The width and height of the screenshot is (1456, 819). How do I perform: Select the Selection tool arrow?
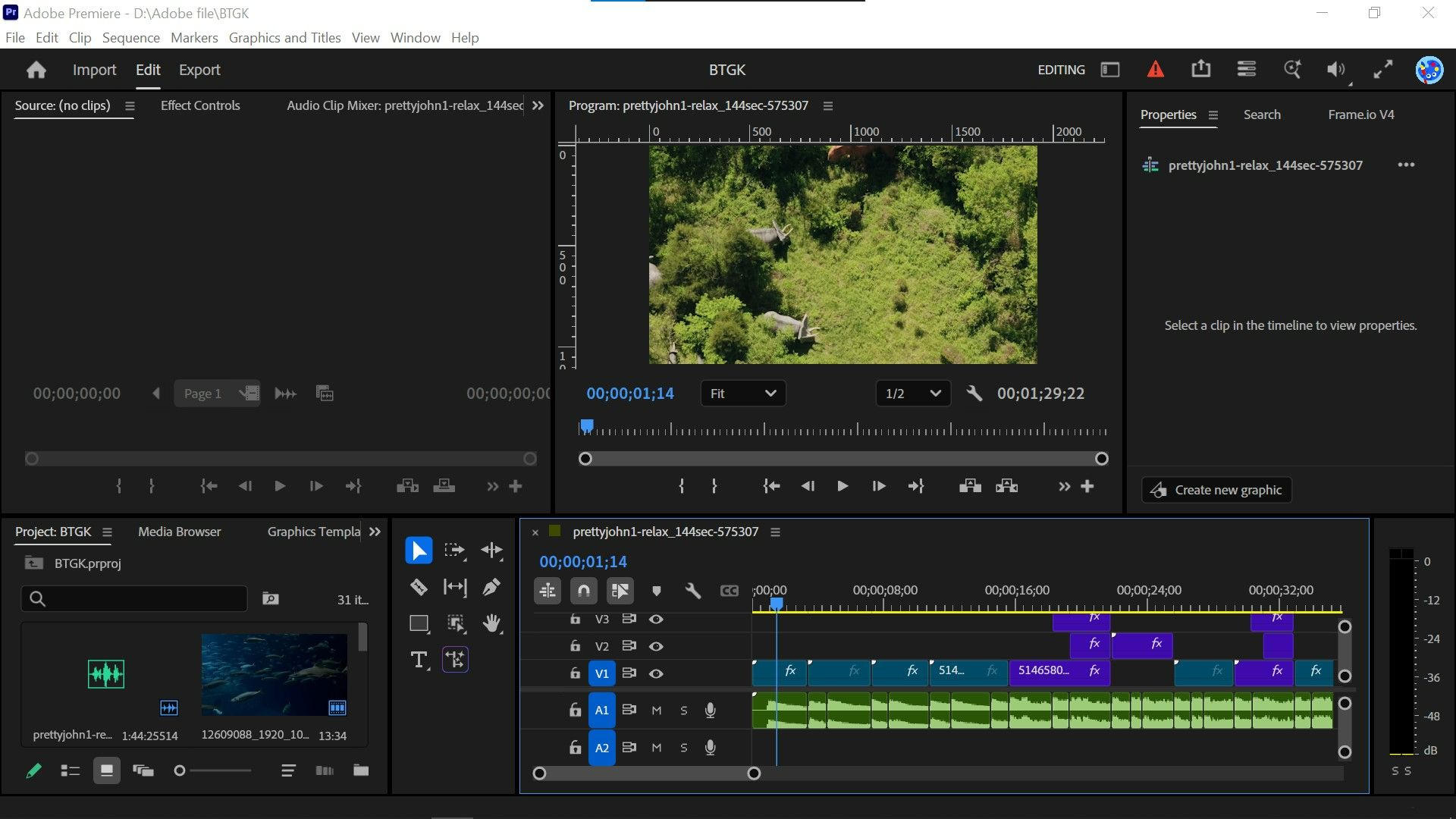419,551
